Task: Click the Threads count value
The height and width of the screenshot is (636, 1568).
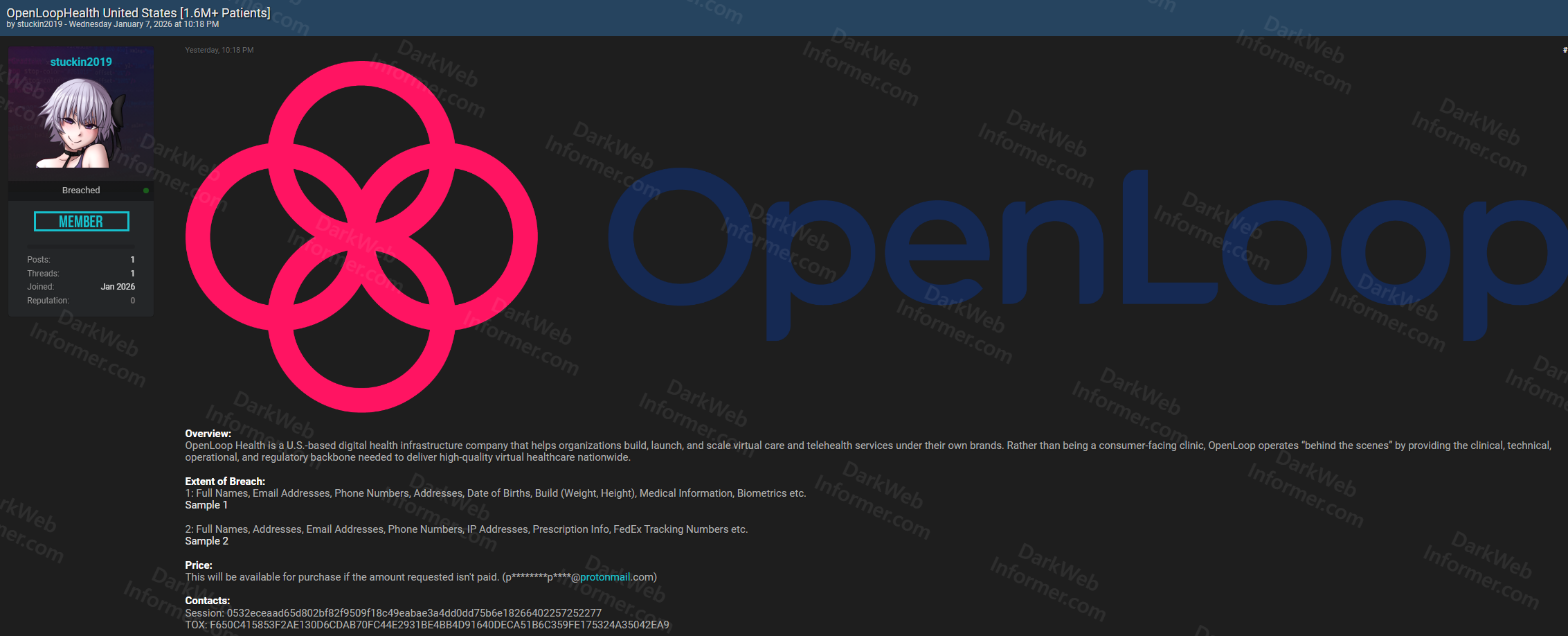Action: click(x=132, y=274)
